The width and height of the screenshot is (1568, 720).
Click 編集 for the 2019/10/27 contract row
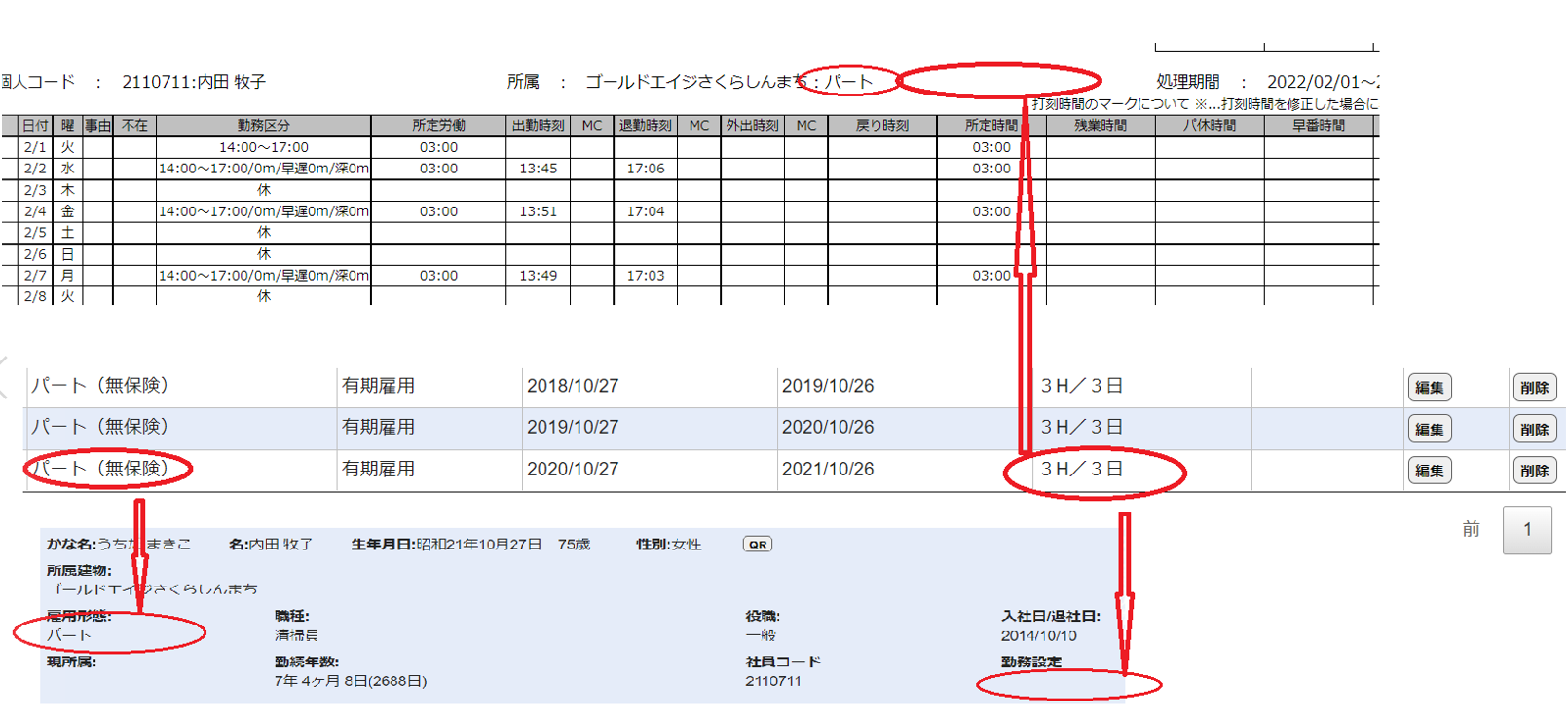click(1429, 430)
